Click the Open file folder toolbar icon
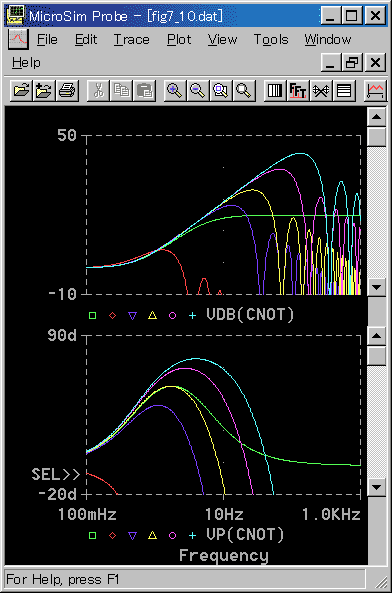This screenshot has width=392, height=593. [21, 90]
